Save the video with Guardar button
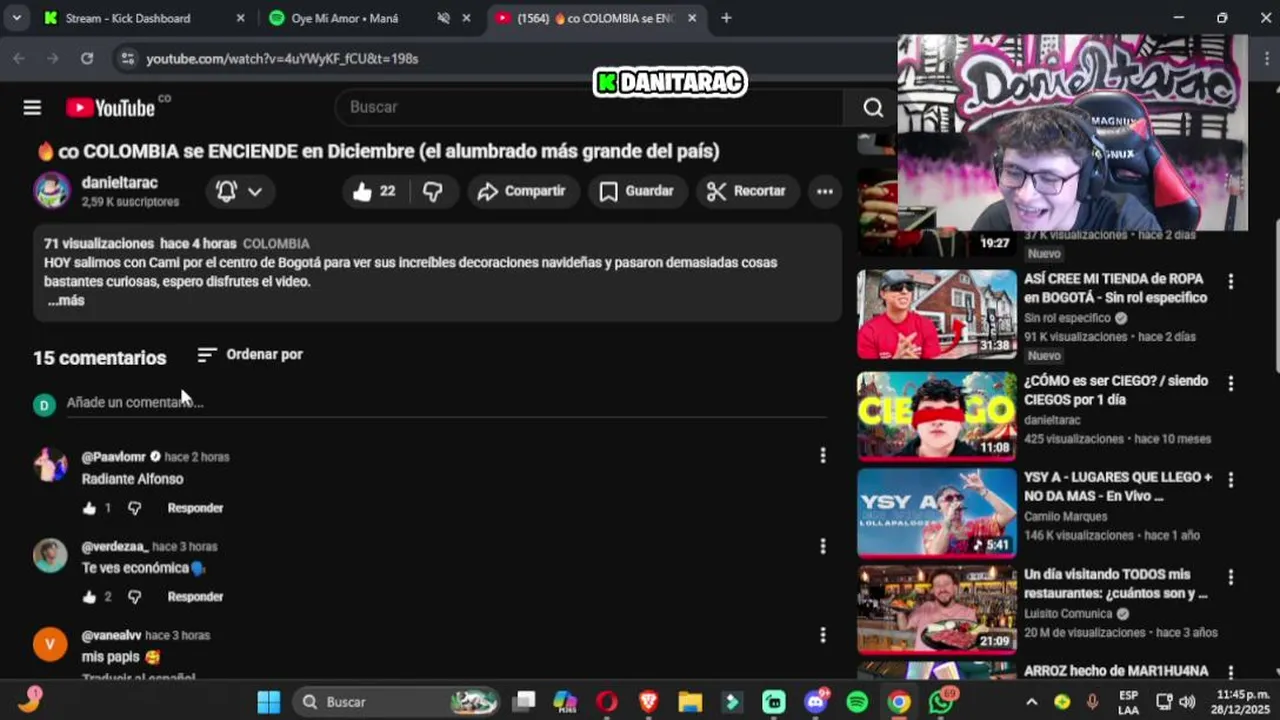Screen dimensions: 1280x720 pos(636,191)
